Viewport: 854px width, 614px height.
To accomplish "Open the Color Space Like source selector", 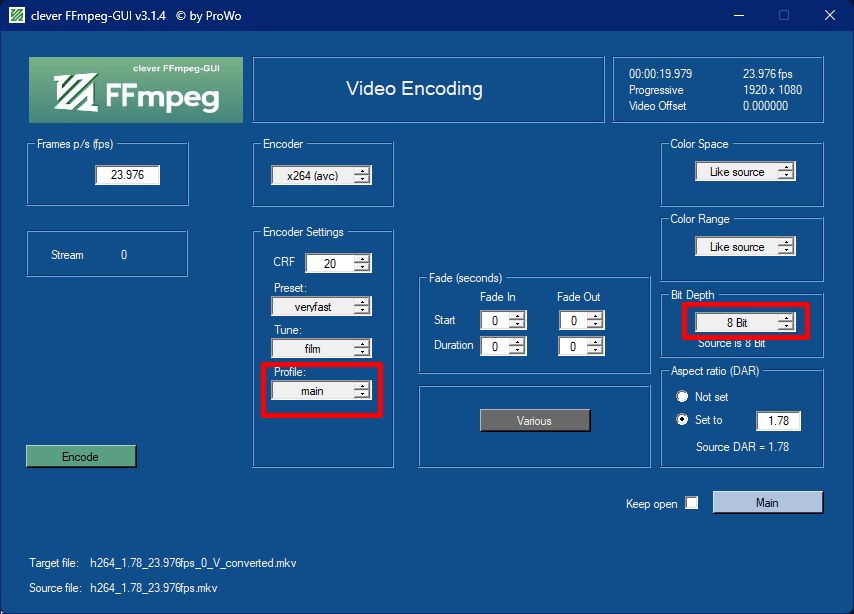I will click(x=745, y=172).
